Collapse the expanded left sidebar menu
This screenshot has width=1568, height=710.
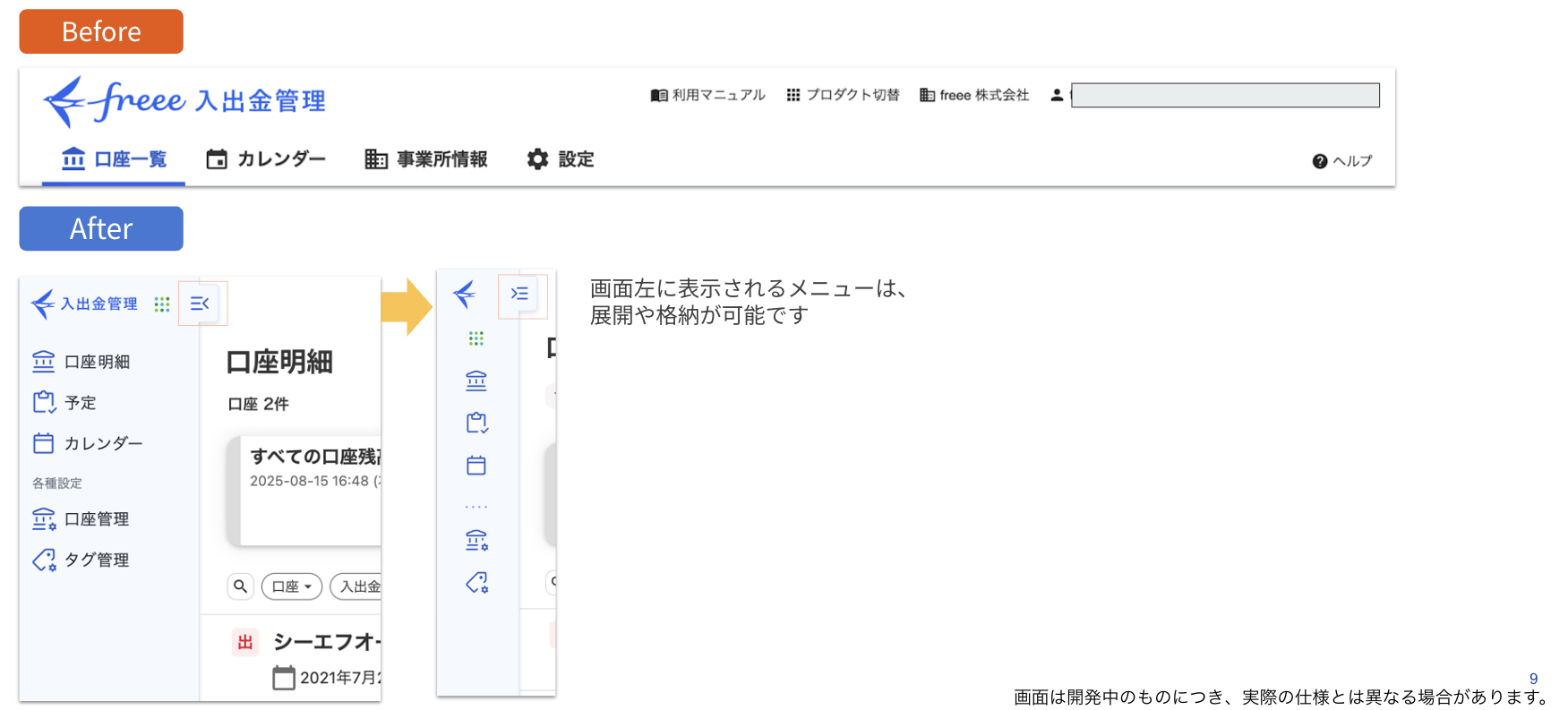click(201, 304)
